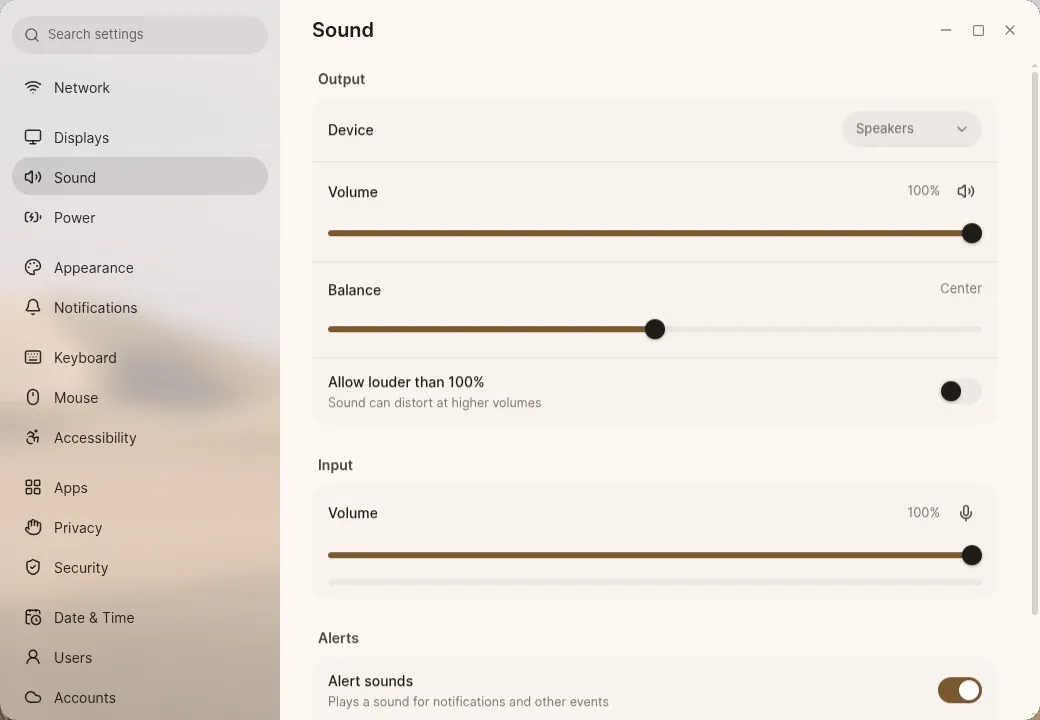Image resolution: width=1040 pixels, height=720 pixels.
Task: Open Accessibility settings page
Action: pos(140,438)
